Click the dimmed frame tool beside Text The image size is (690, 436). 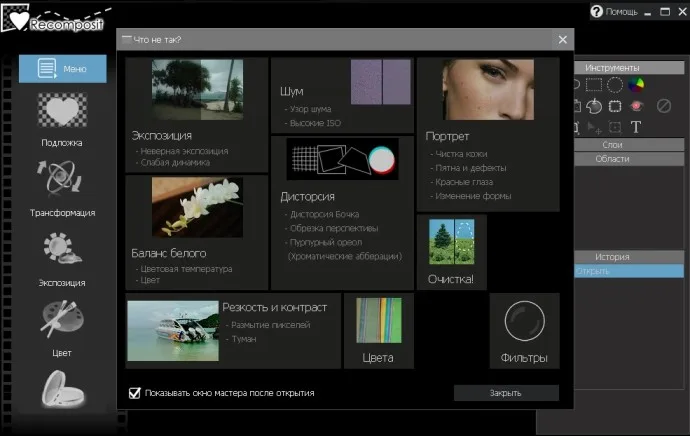[615, 128]
